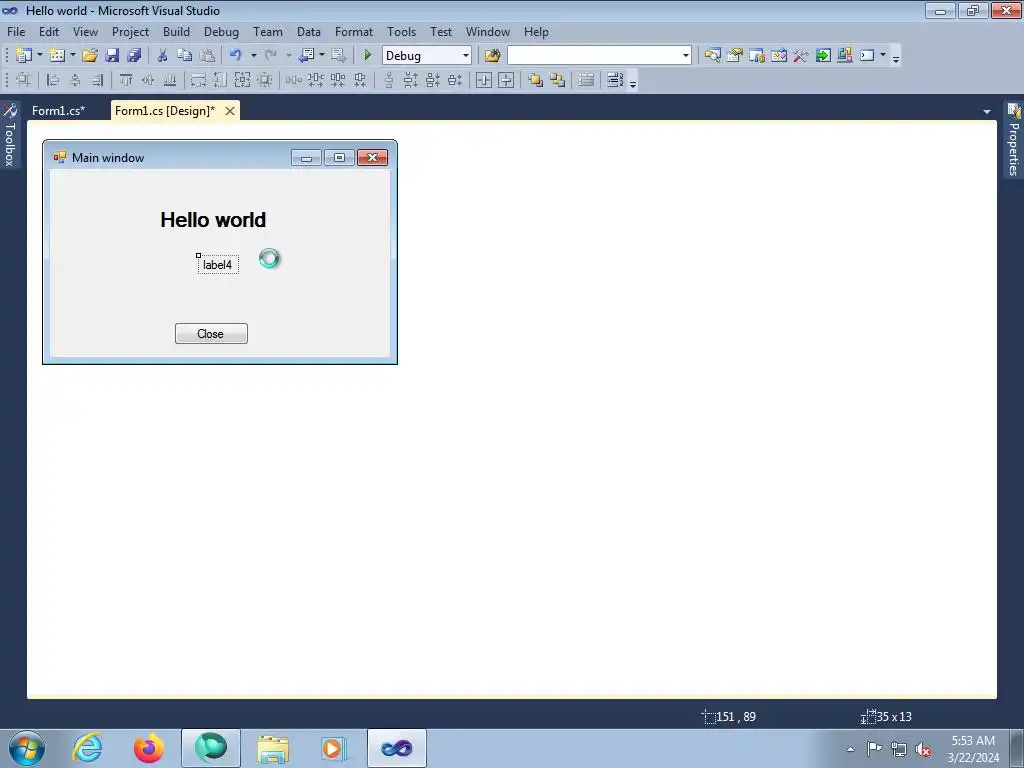Expand the Navigate Backward dropdown arrow

[x=322, y=56]
